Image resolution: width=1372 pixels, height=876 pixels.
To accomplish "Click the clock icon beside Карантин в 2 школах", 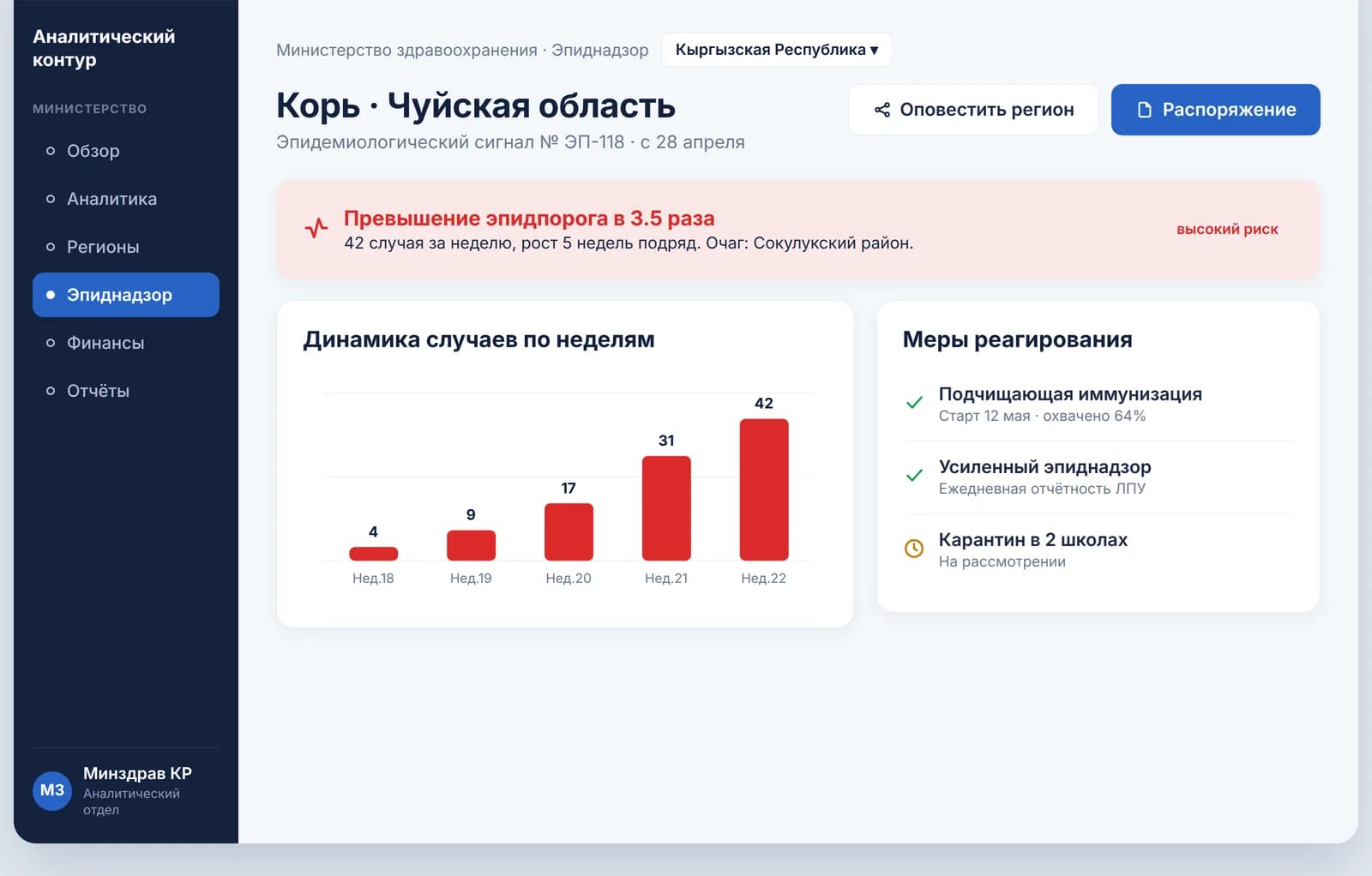I will click(914, 549).
